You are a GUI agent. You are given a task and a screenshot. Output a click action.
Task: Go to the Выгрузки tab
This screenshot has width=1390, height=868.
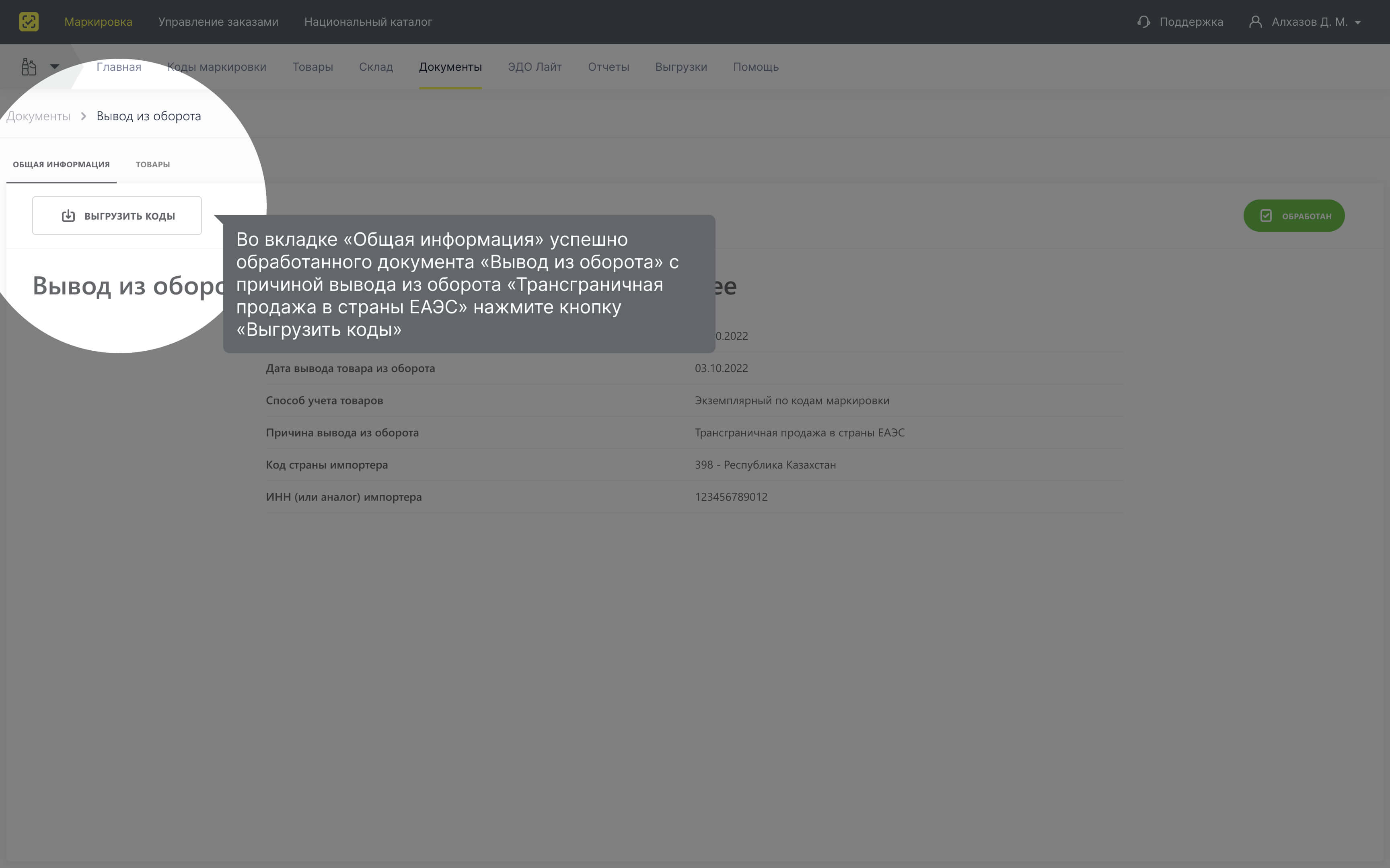681,67
